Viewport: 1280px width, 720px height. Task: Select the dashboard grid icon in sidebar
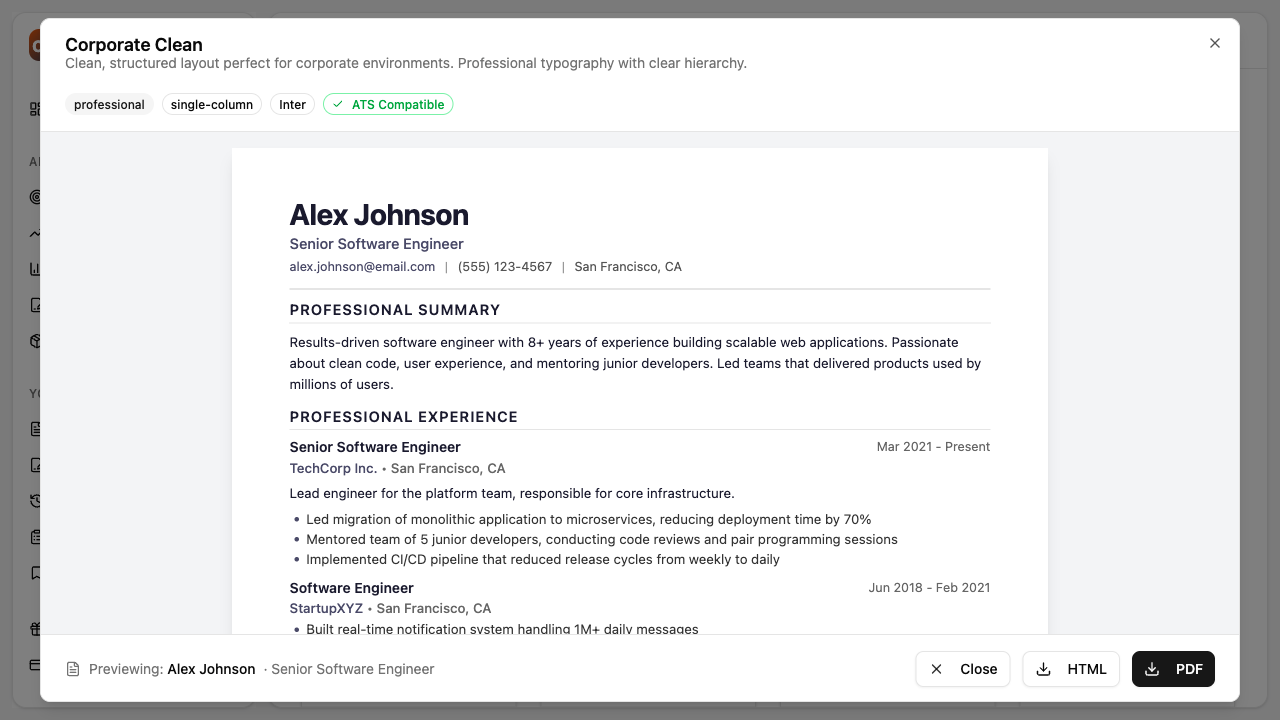(35, 107)
